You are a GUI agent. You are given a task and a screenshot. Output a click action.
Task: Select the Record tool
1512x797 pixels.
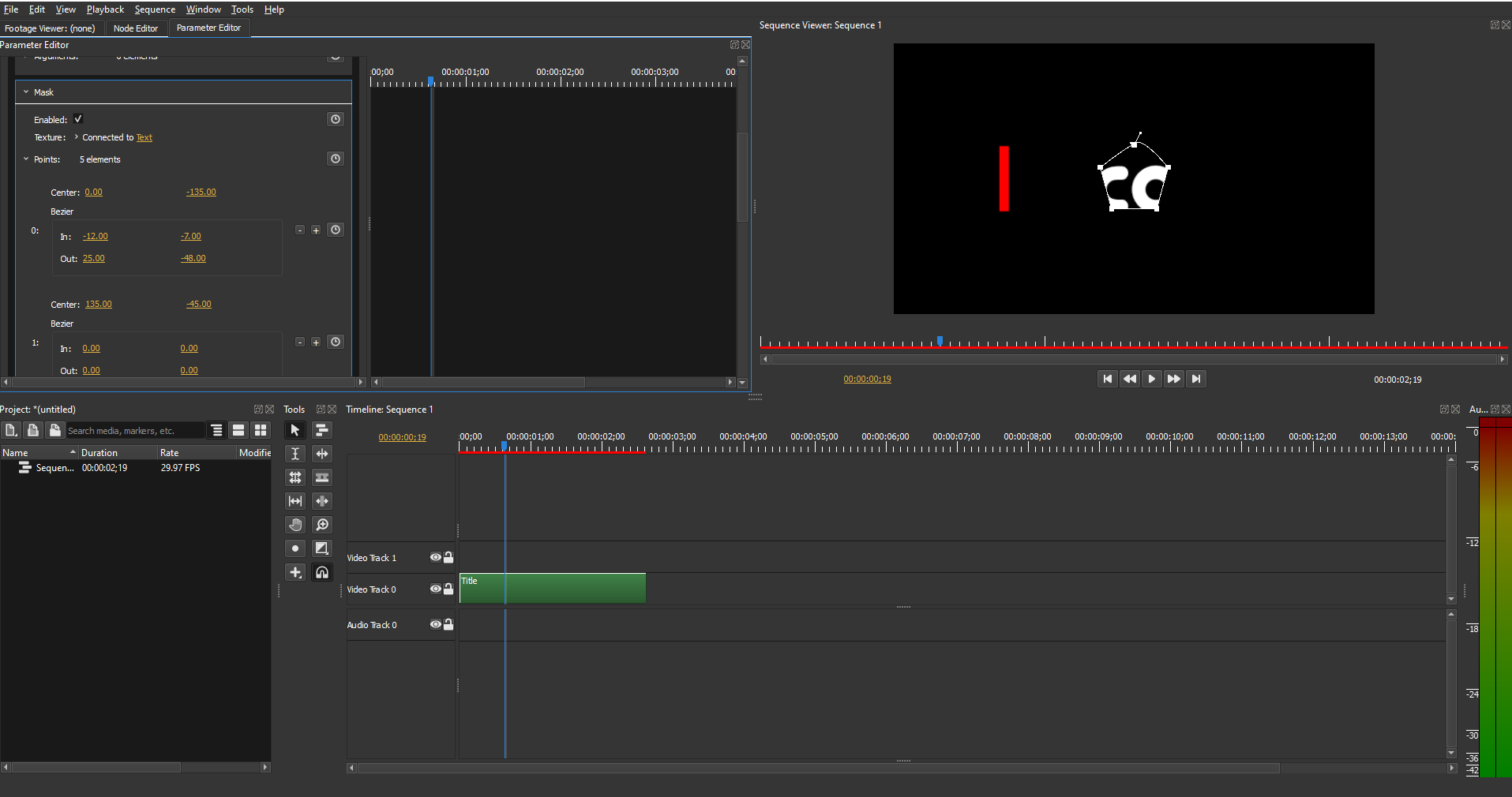295,548
